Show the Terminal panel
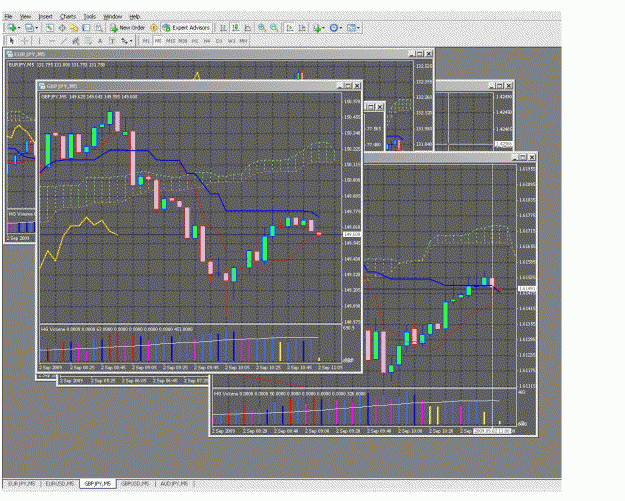625x501 pixels. pos(86,28)
